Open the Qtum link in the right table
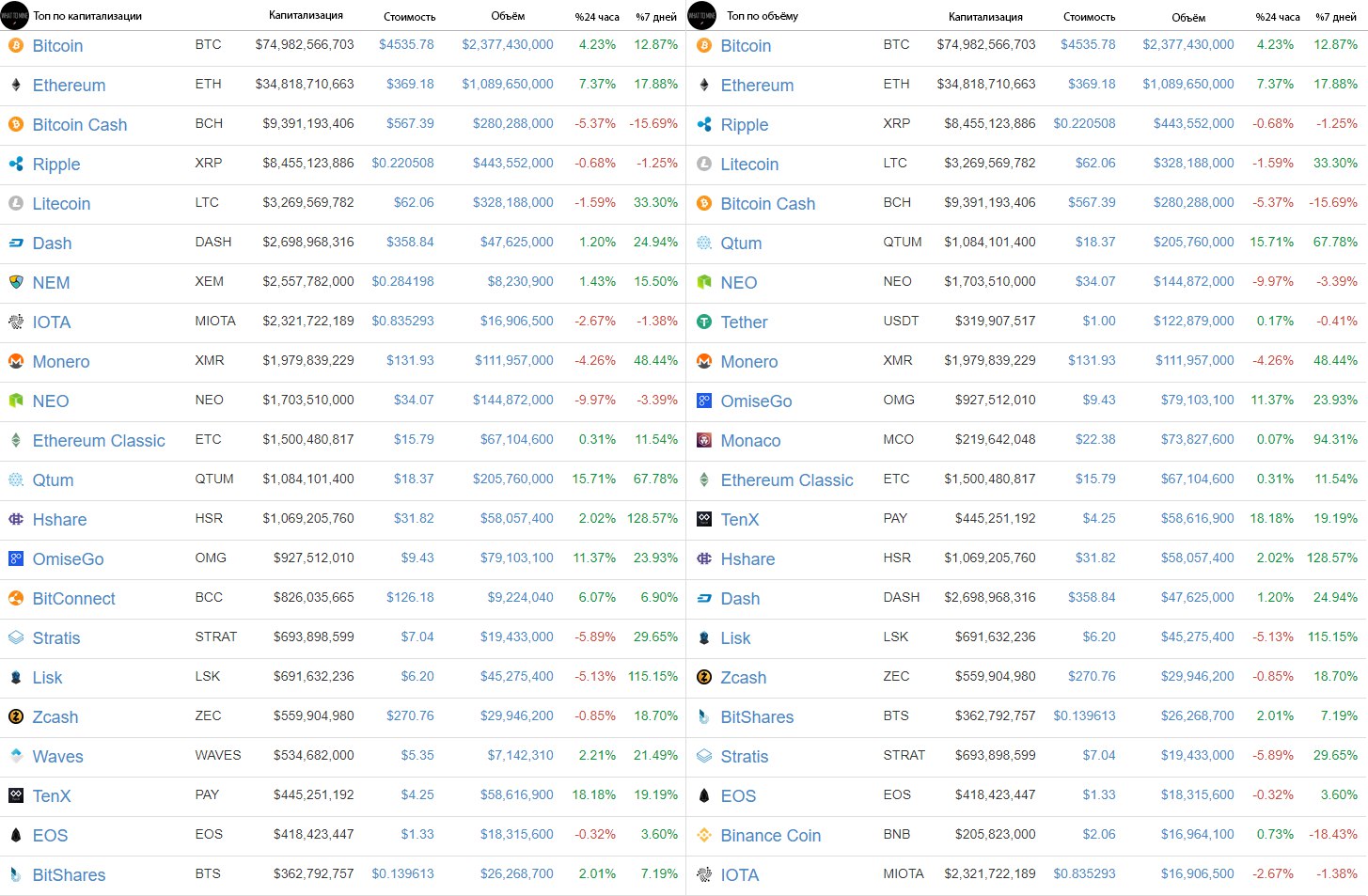This screenshot has width=1368, height=896. [x=741, y=244]
